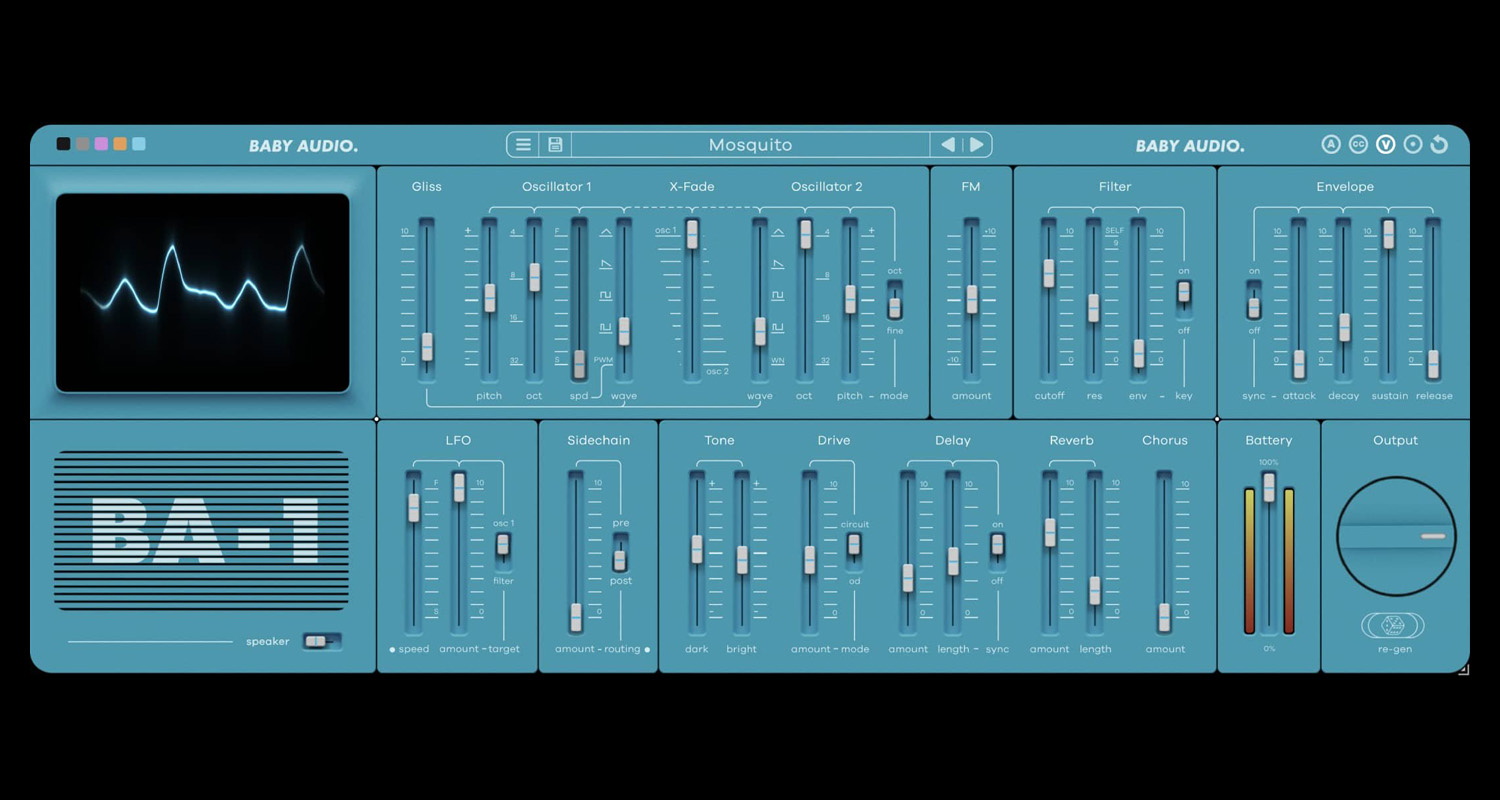1500x800 pixels.
Task: Click Oscillator 1 pitch slider handle
Action: (x=490, y=298)
